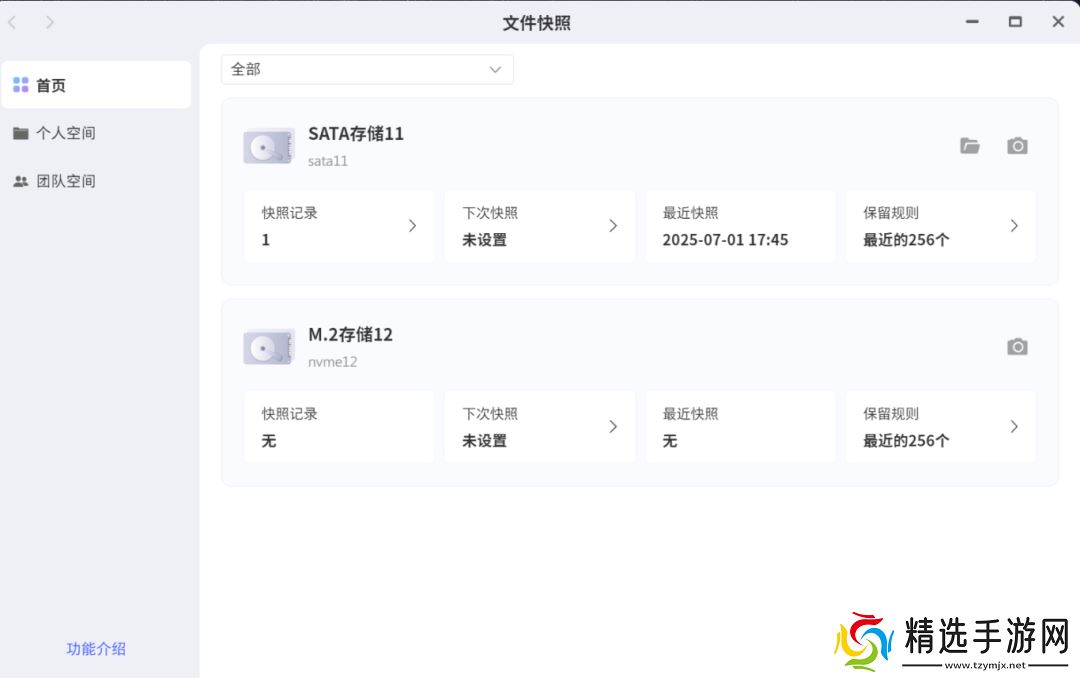Click the SATA存储11 disk drive icon
1080x678 pixels.
(x=269, y=147)
